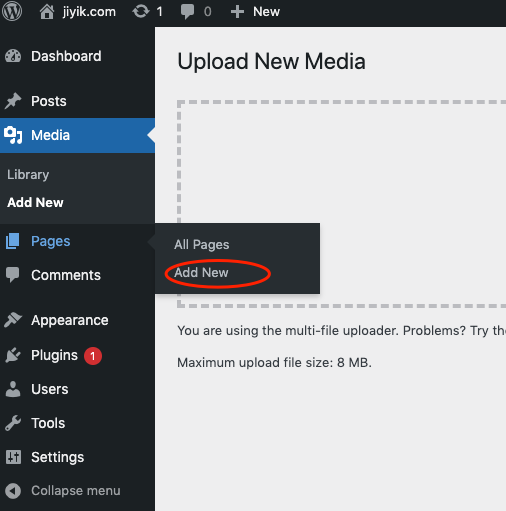The image size is (506, 511).
Task: Click Collapse menu text
Action: 76,491
